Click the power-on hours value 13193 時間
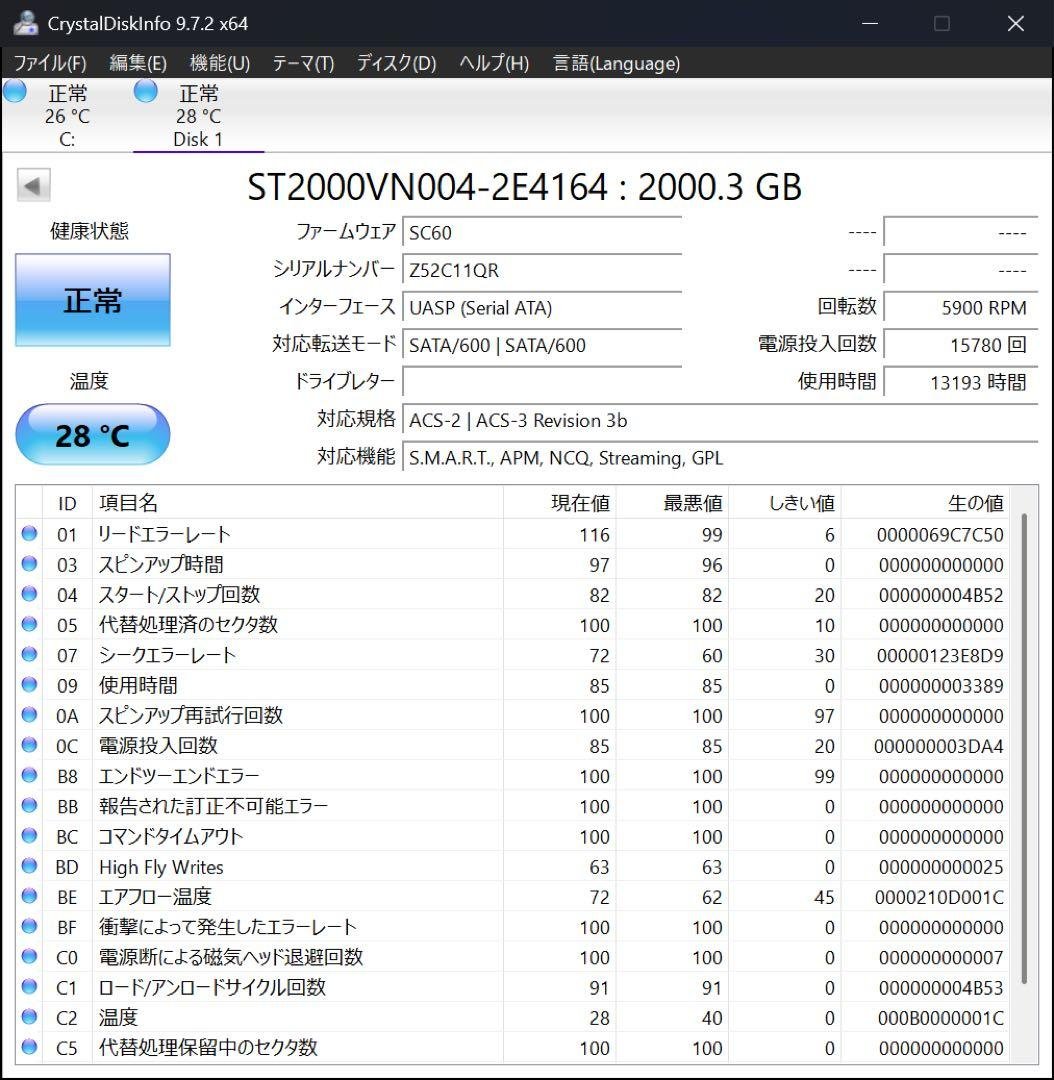Viewport: 1054px width, 1080px height. [x=961, y=382]
